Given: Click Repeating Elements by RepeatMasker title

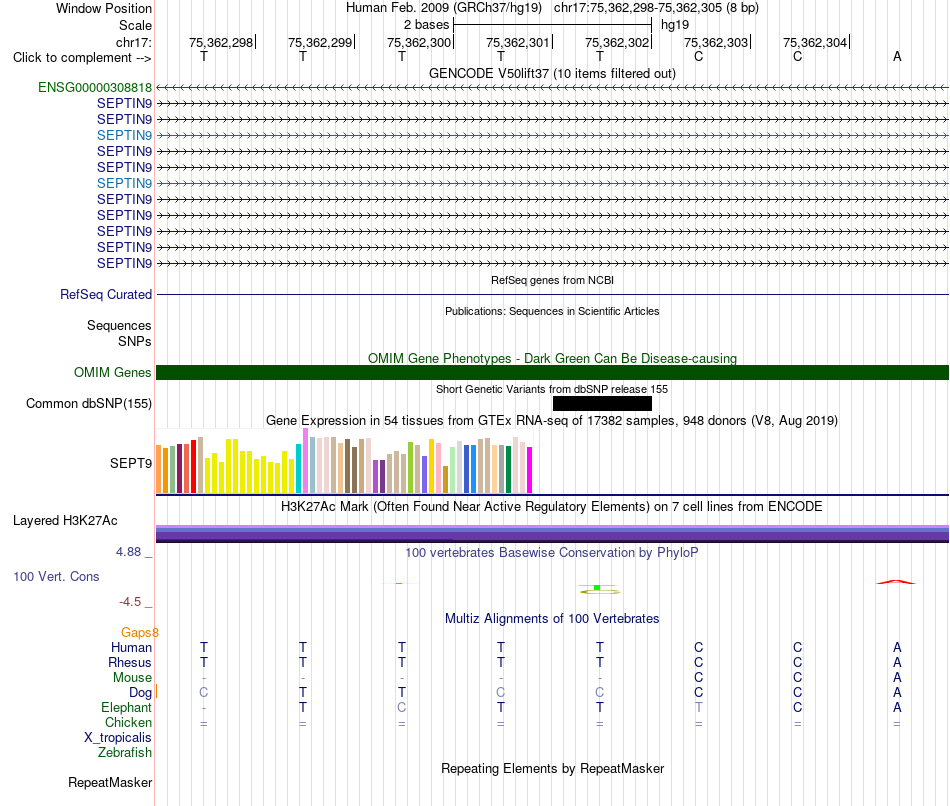Looking at the screenshot, I should point(552,768).
